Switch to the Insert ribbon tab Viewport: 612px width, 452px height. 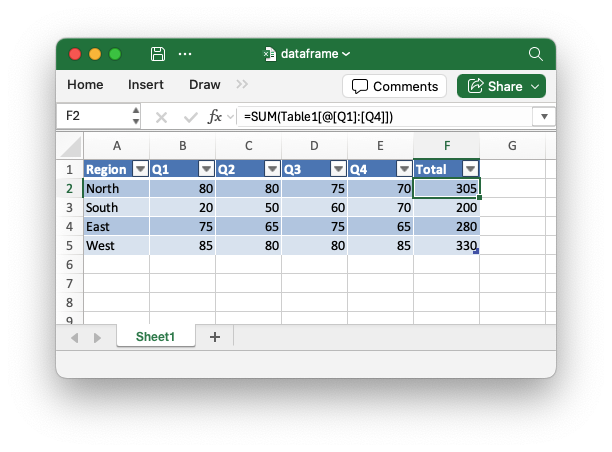146,85
